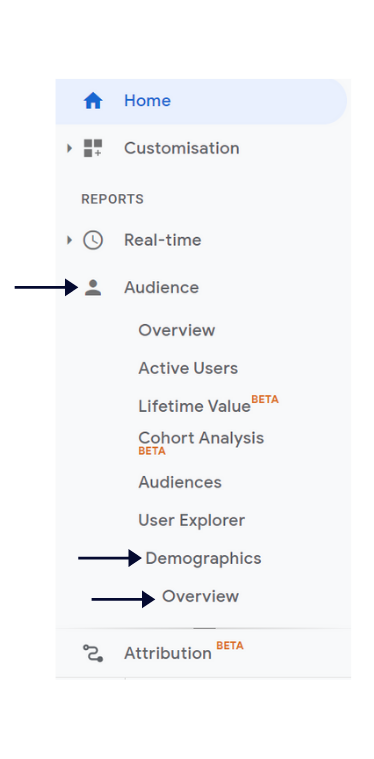This screenshot has height=759, width=374.
Task: Open the Audiences report
Action: click(180, 482)
